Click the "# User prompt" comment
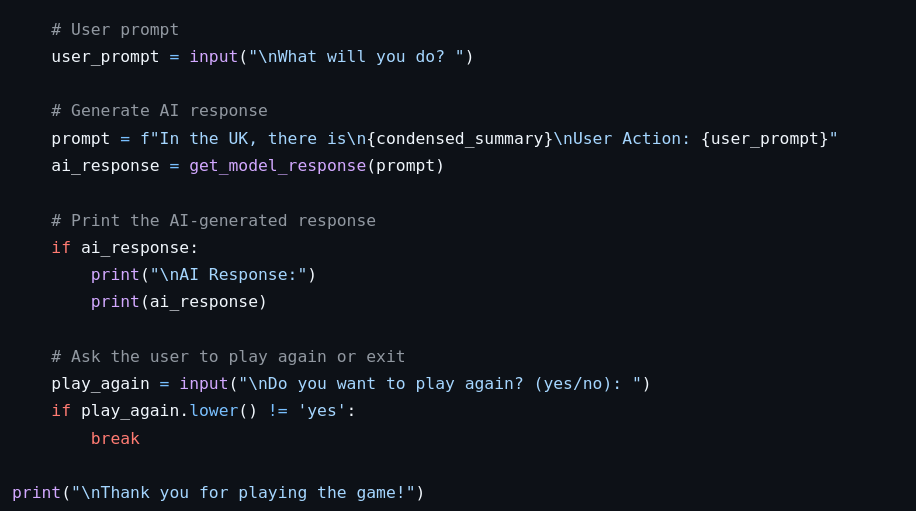Viewport: 916px width, 511px height. click(x=115, y=29)
